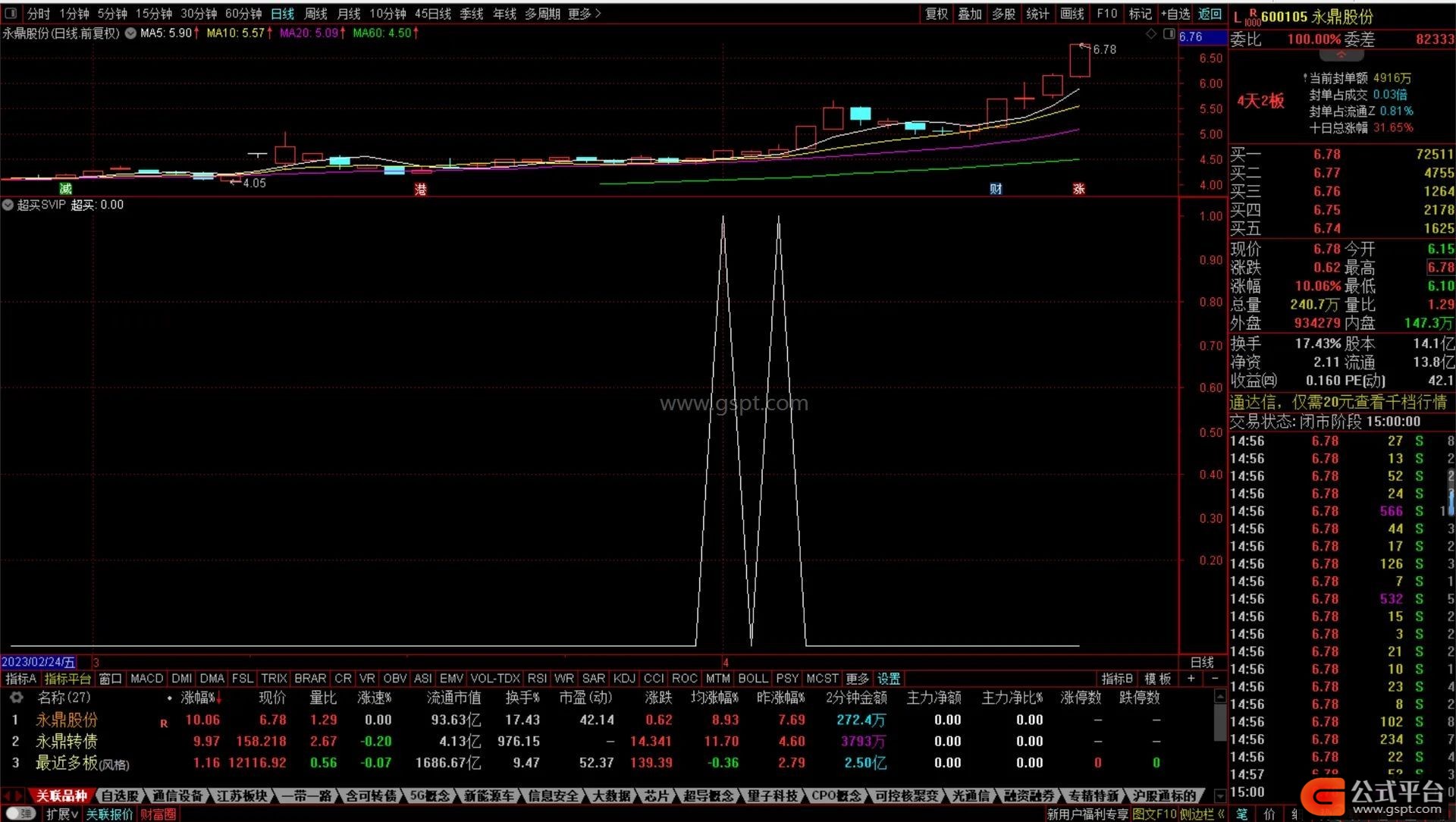Collapse the 侧边栏 sidebar with « arrow
Viewport: 1456px width, 822px height.
coord(1221,814)
